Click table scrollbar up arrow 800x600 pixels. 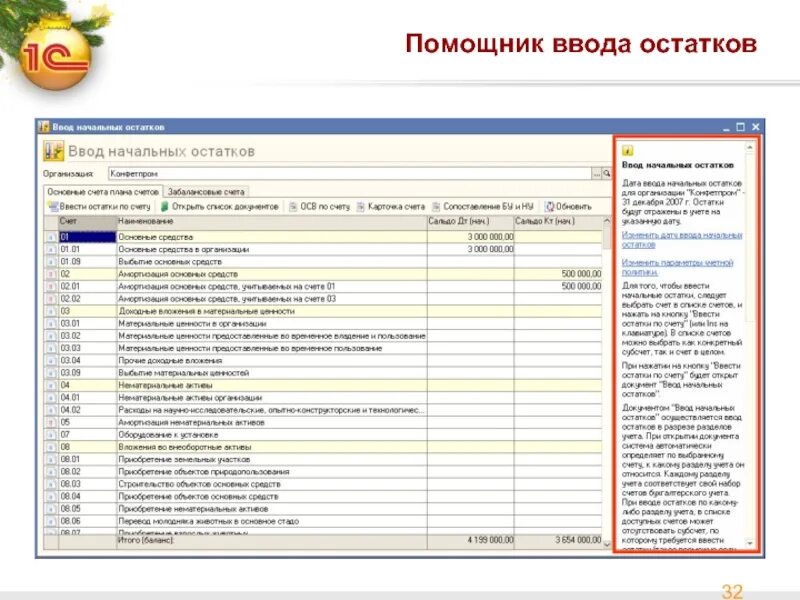point(607,221)
